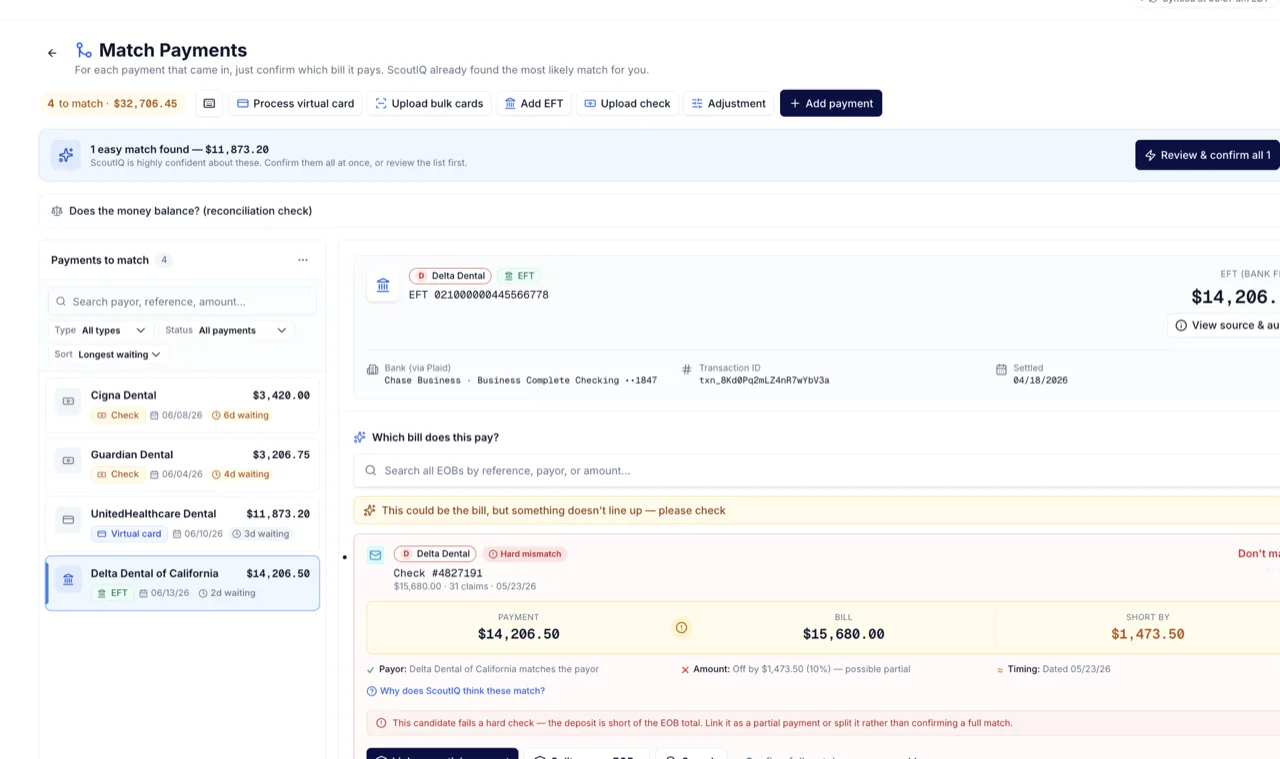The width and height of the screenshot is (1280, 759).
Task: Click the balance scale icon
Action: point(57,211)
